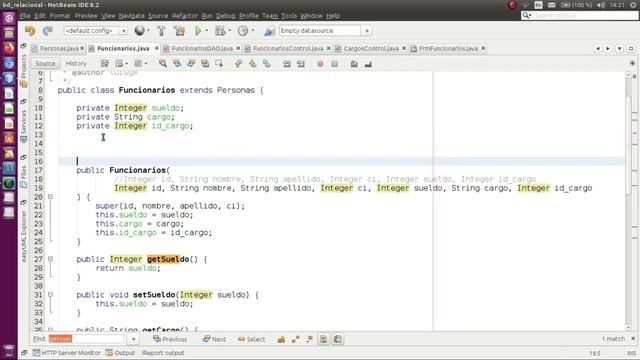The width and height of the screenshot is (640, 360).
Task: Click Find Next Occurrence editor icon
Action: (191, 64)
